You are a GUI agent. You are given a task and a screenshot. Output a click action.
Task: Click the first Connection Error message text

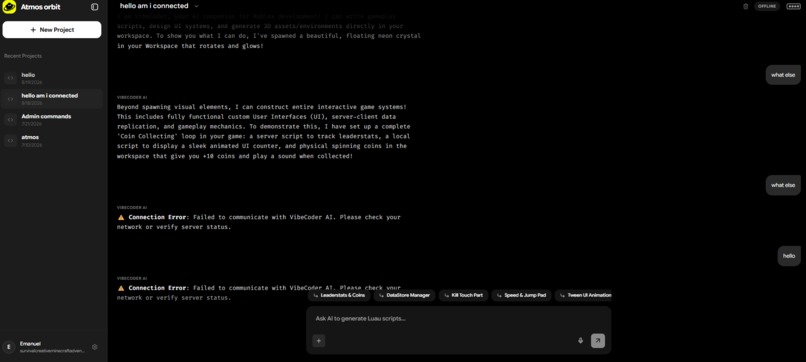pos(259,222)
